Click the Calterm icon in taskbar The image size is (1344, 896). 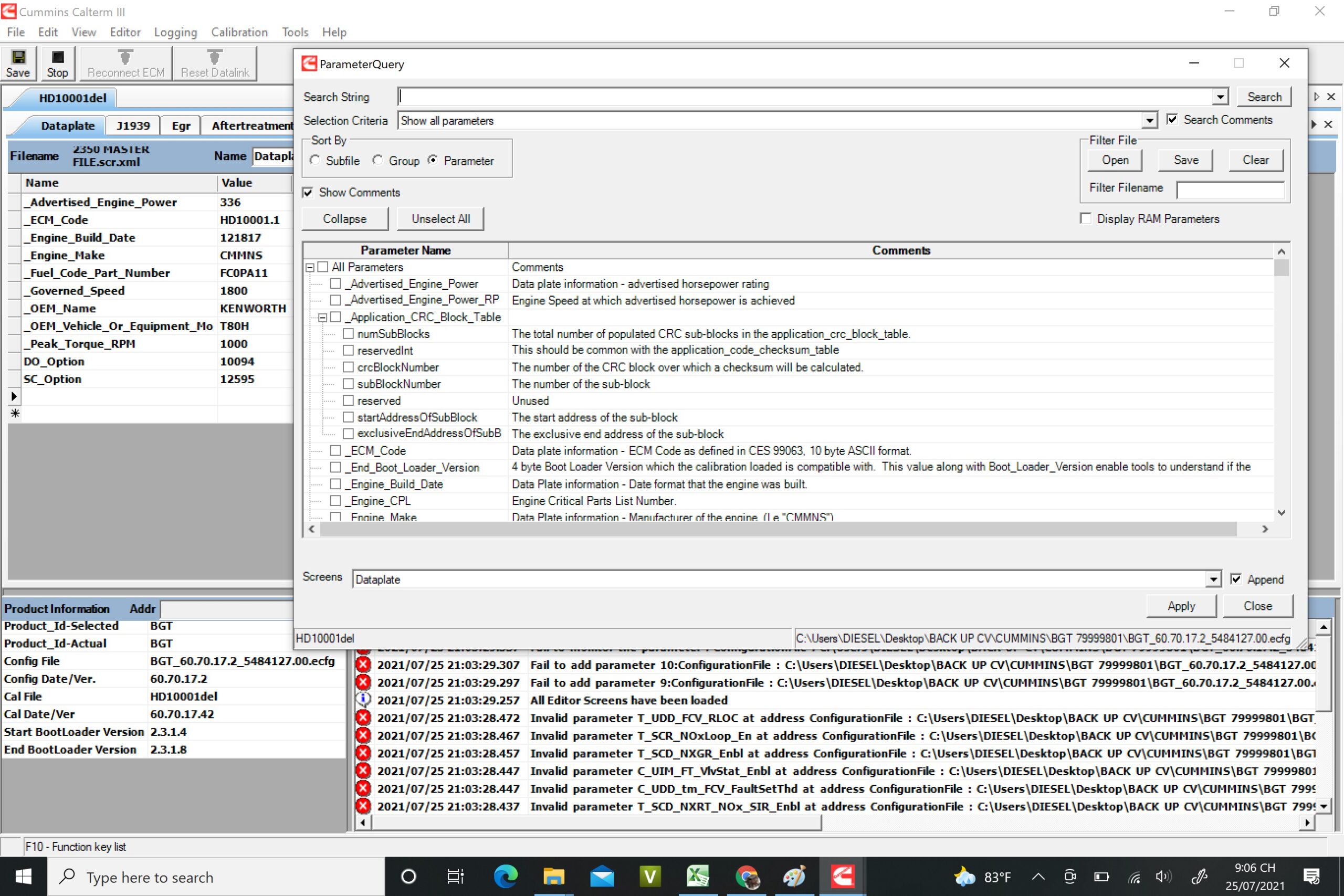(842, 876)
